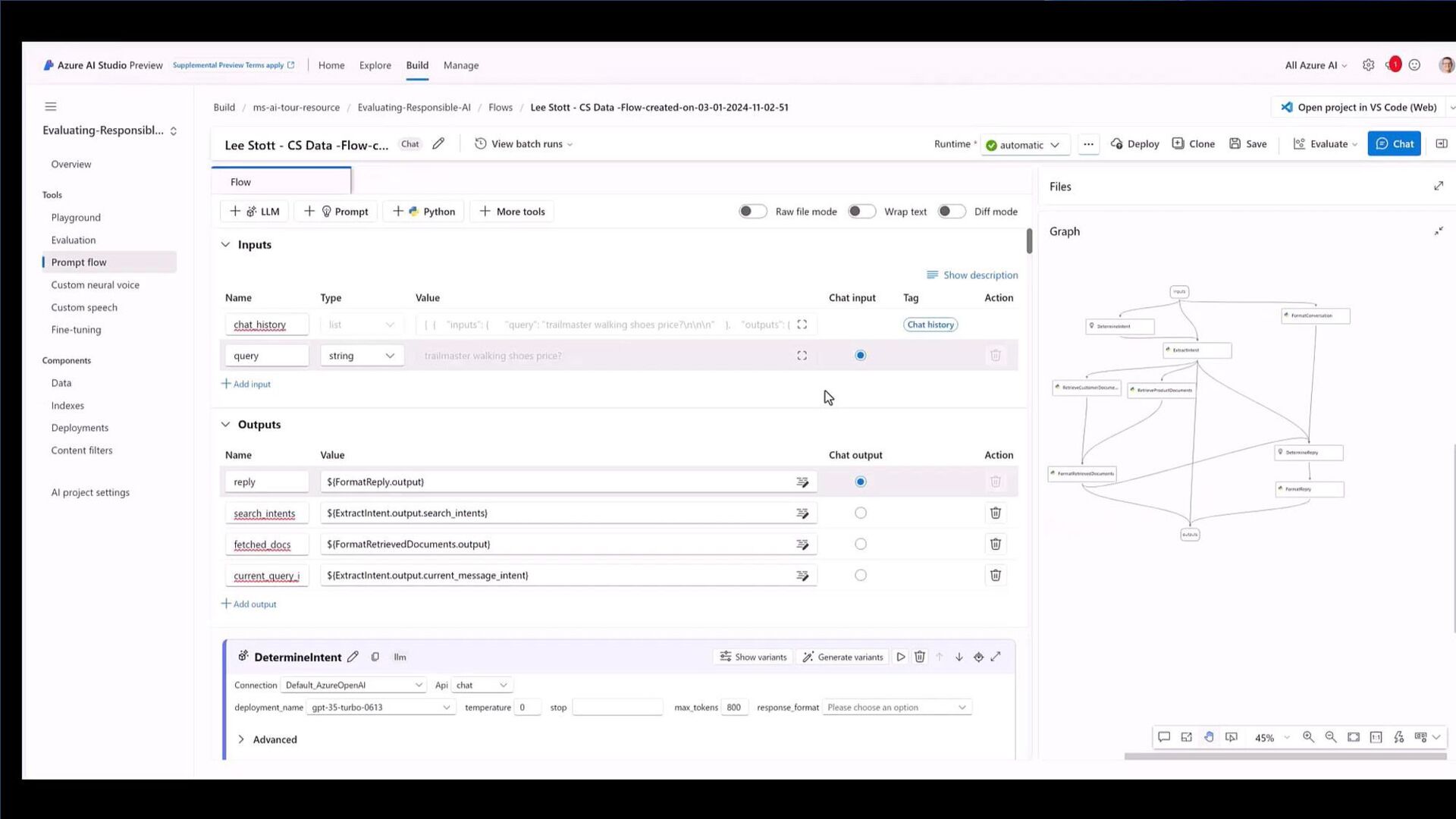Collapse the Graph panel
Screen dimensions: 1456x819
coord(1439,231)
